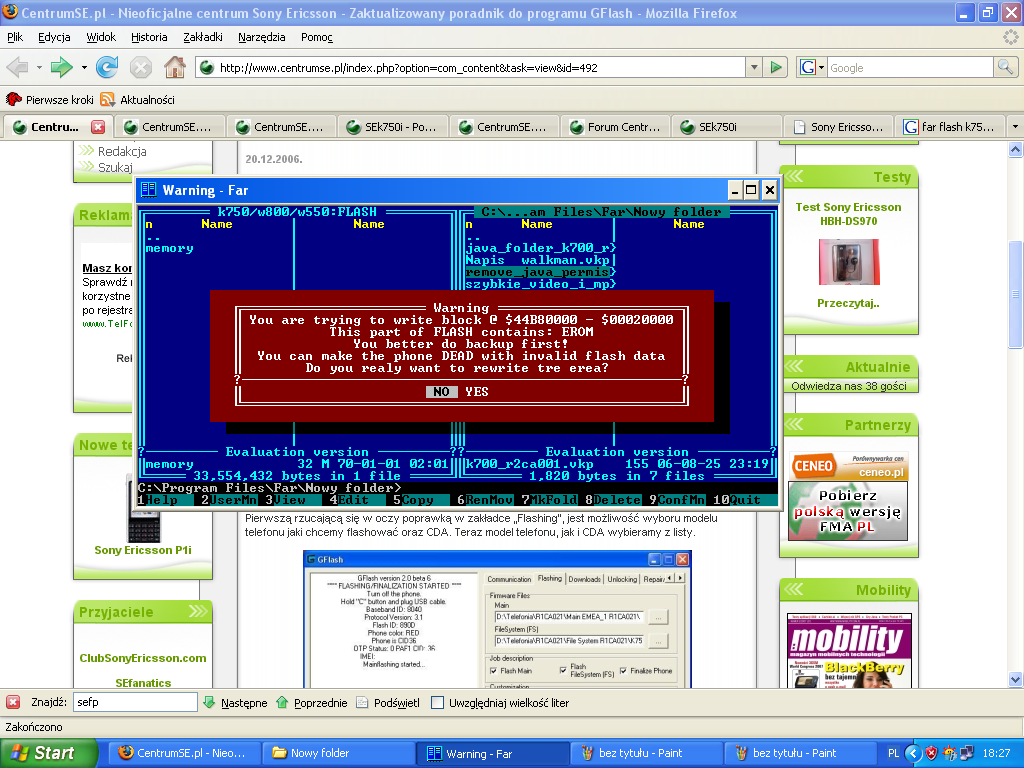
Task: Click Następne find-next arrow icon
Action: click(x=209, y=703)
